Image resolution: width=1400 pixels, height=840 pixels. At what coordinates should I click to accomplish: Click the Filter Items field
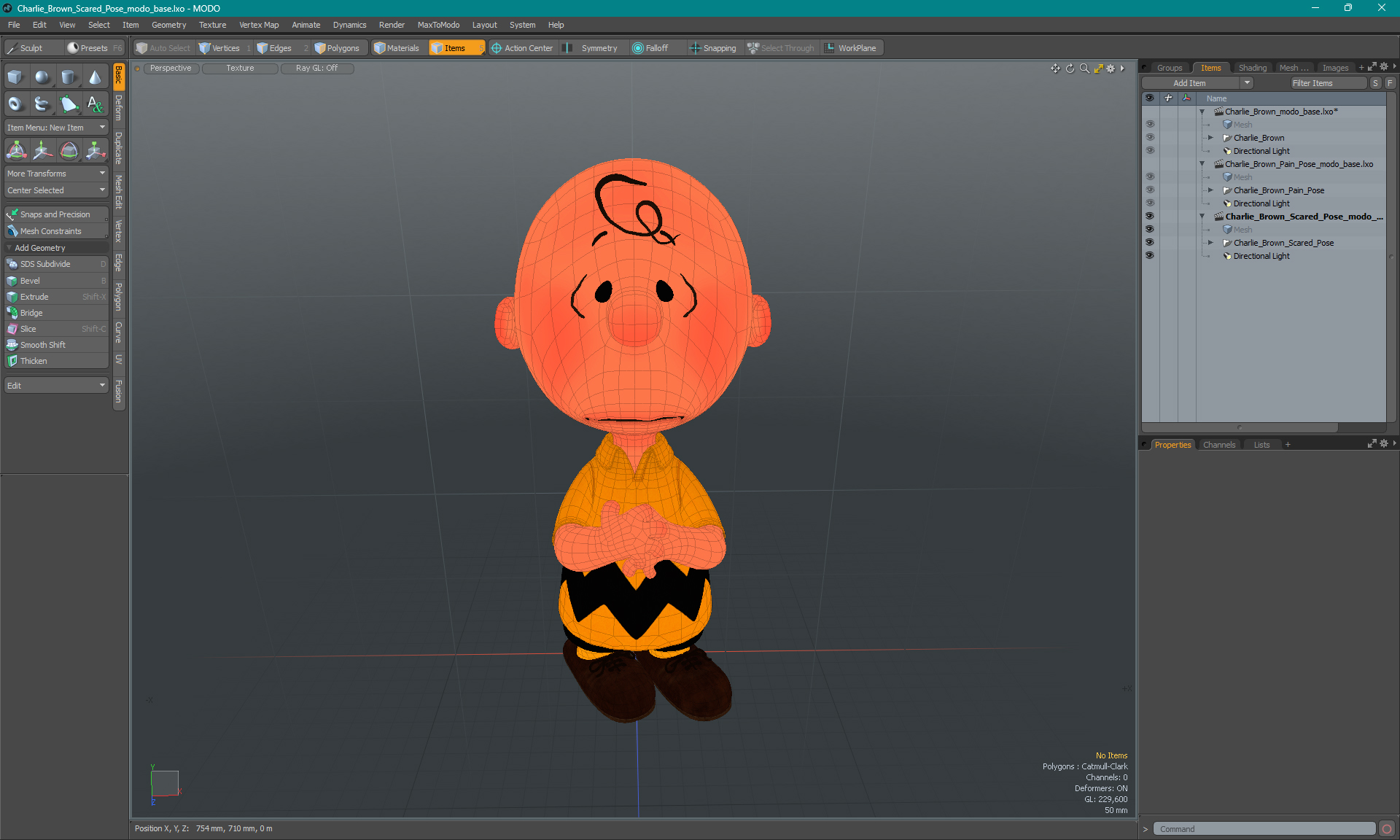point(1328,83)
